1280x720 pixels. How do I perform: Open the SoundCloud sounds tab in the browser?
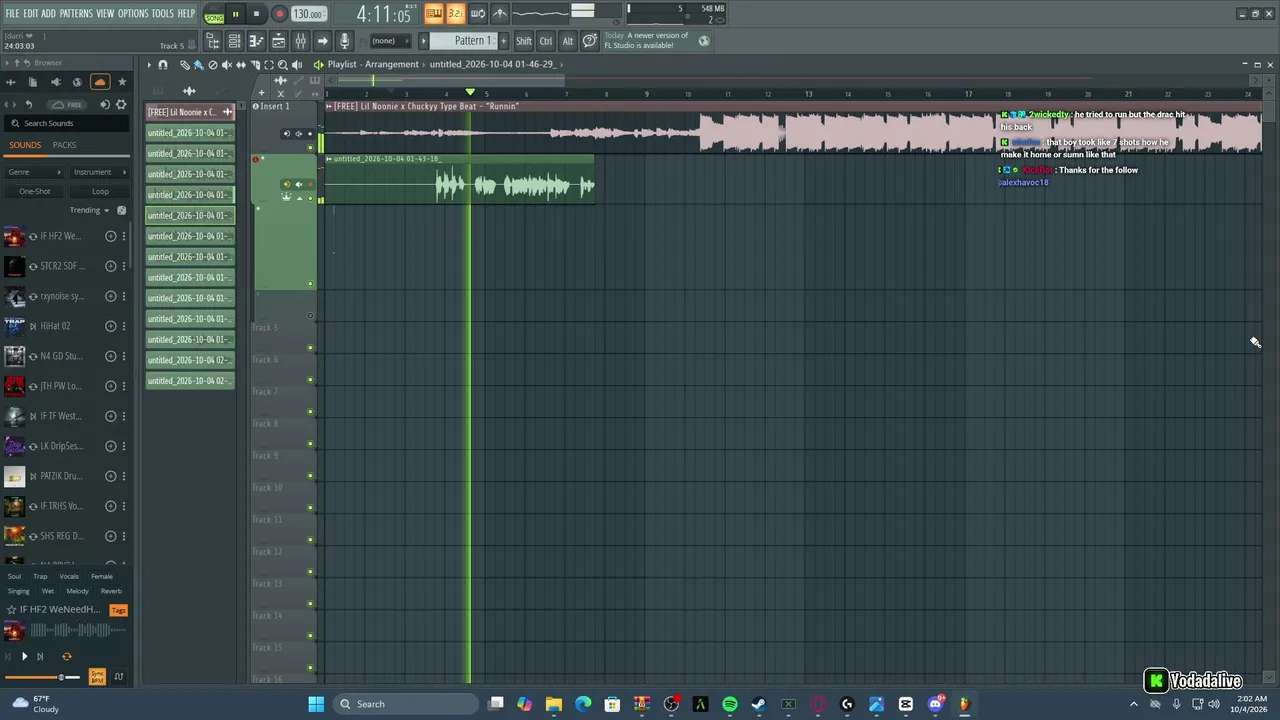(100, 82)
